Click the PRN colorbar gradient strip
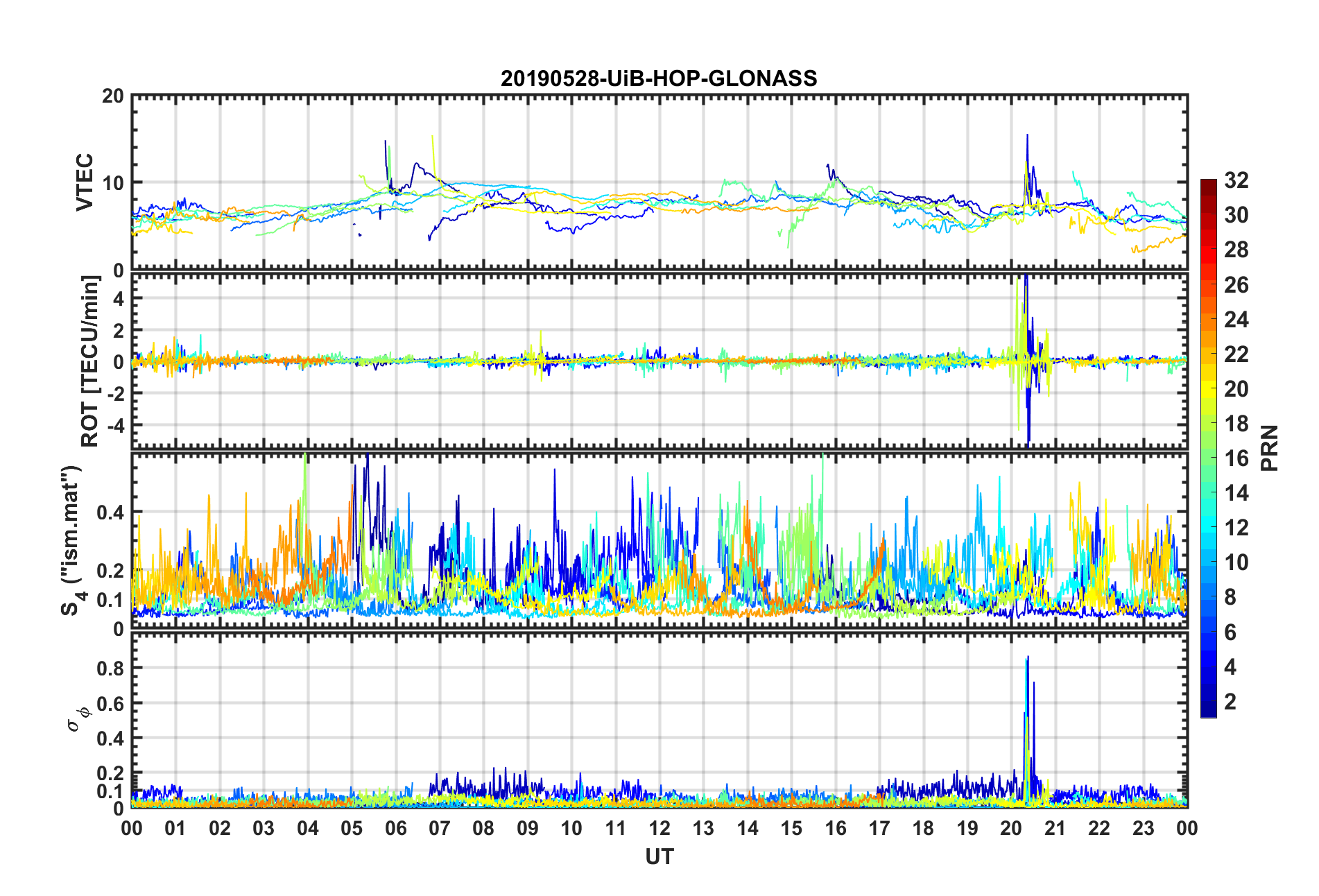The image size is (1319, 896). pyautogui.click(x=1209, y=448)
